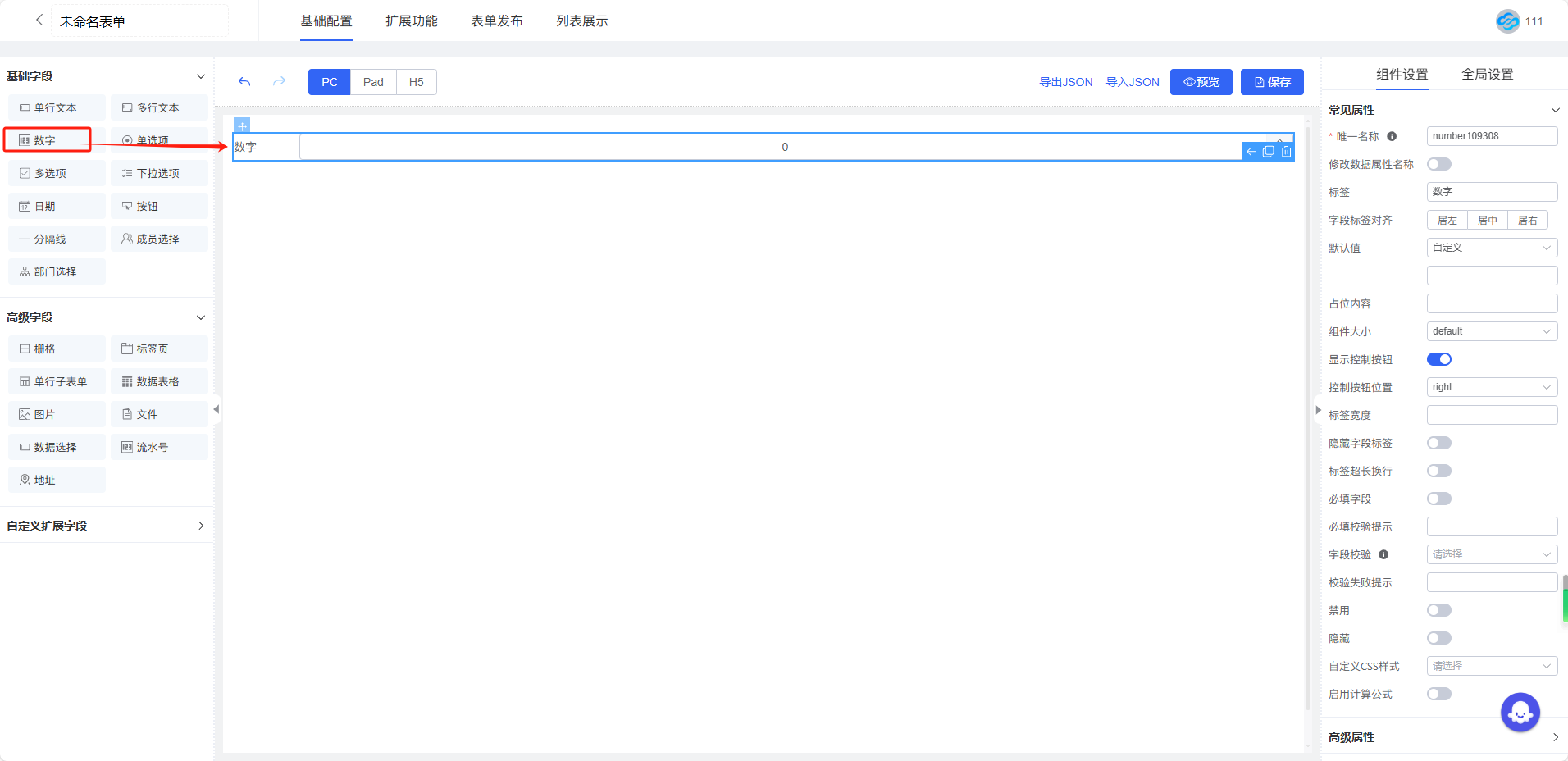Open the 控制按钮位置 dropdown

(1491, 387)
